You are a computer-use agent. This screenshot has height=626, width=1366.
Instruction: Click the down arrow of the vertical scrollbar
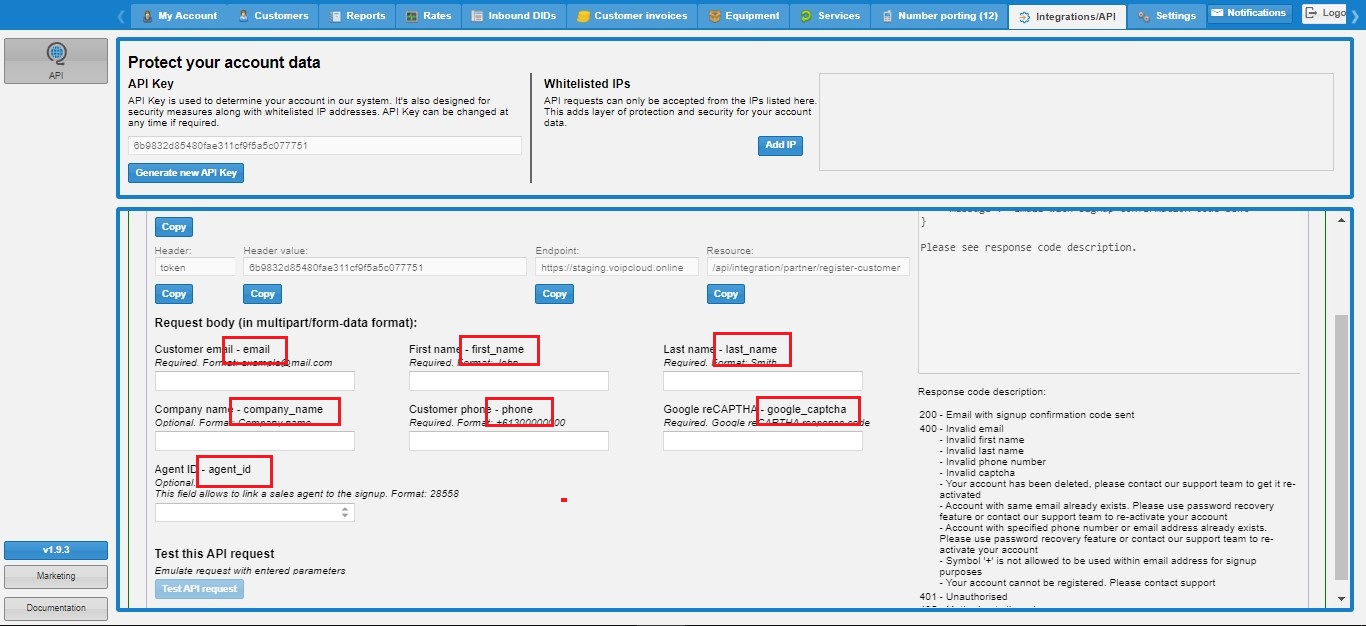click(x=1341, y=599)
